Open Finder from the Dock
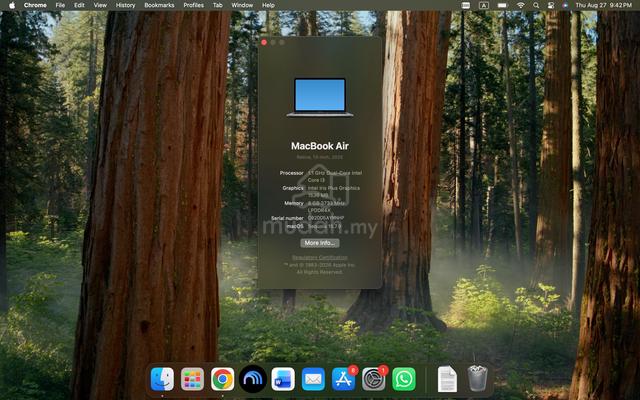640x400 pixels. pos(162,379)
